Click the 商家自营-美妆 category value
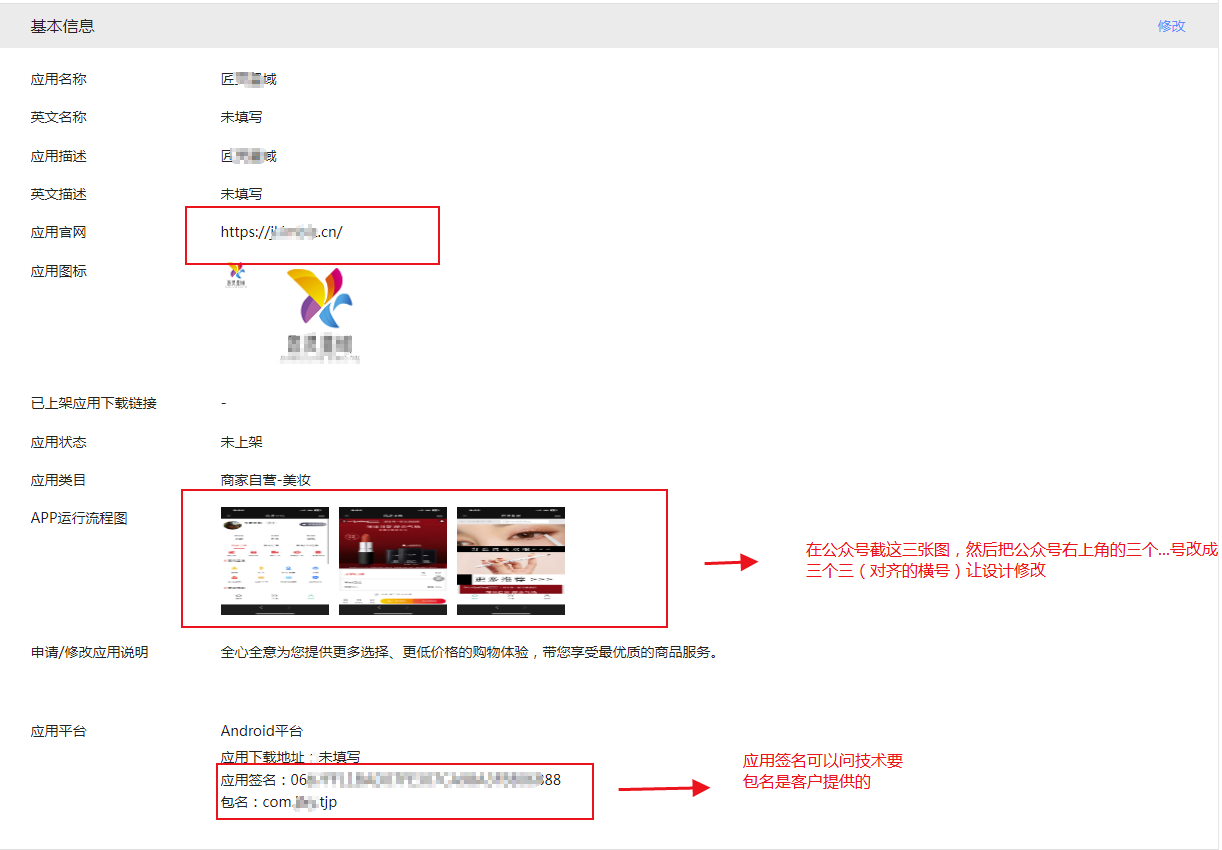This screenshot has width=1222, height=850. 265,480
